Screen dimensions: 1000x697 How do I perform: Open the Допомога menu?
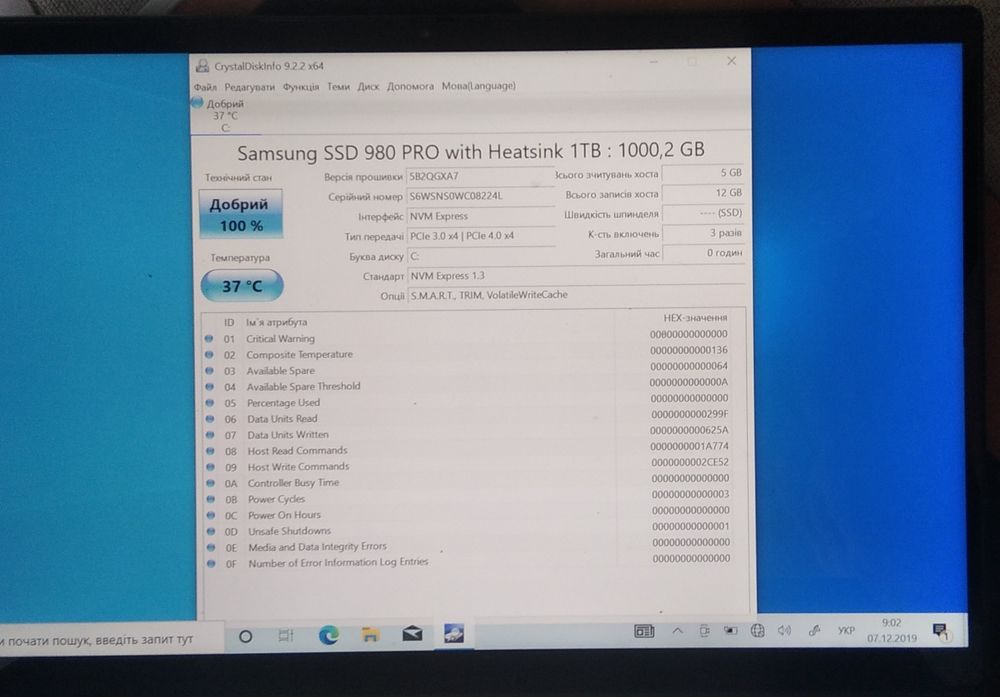(410, 85)
